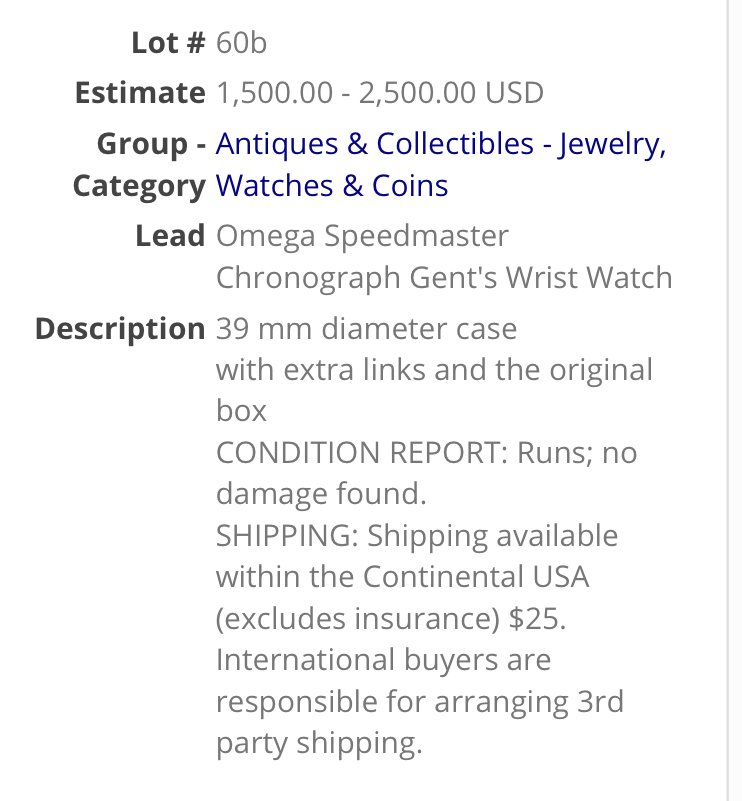Click the Lot # label
This screenshot has width=742, height=801.
(x=168, y=43)
